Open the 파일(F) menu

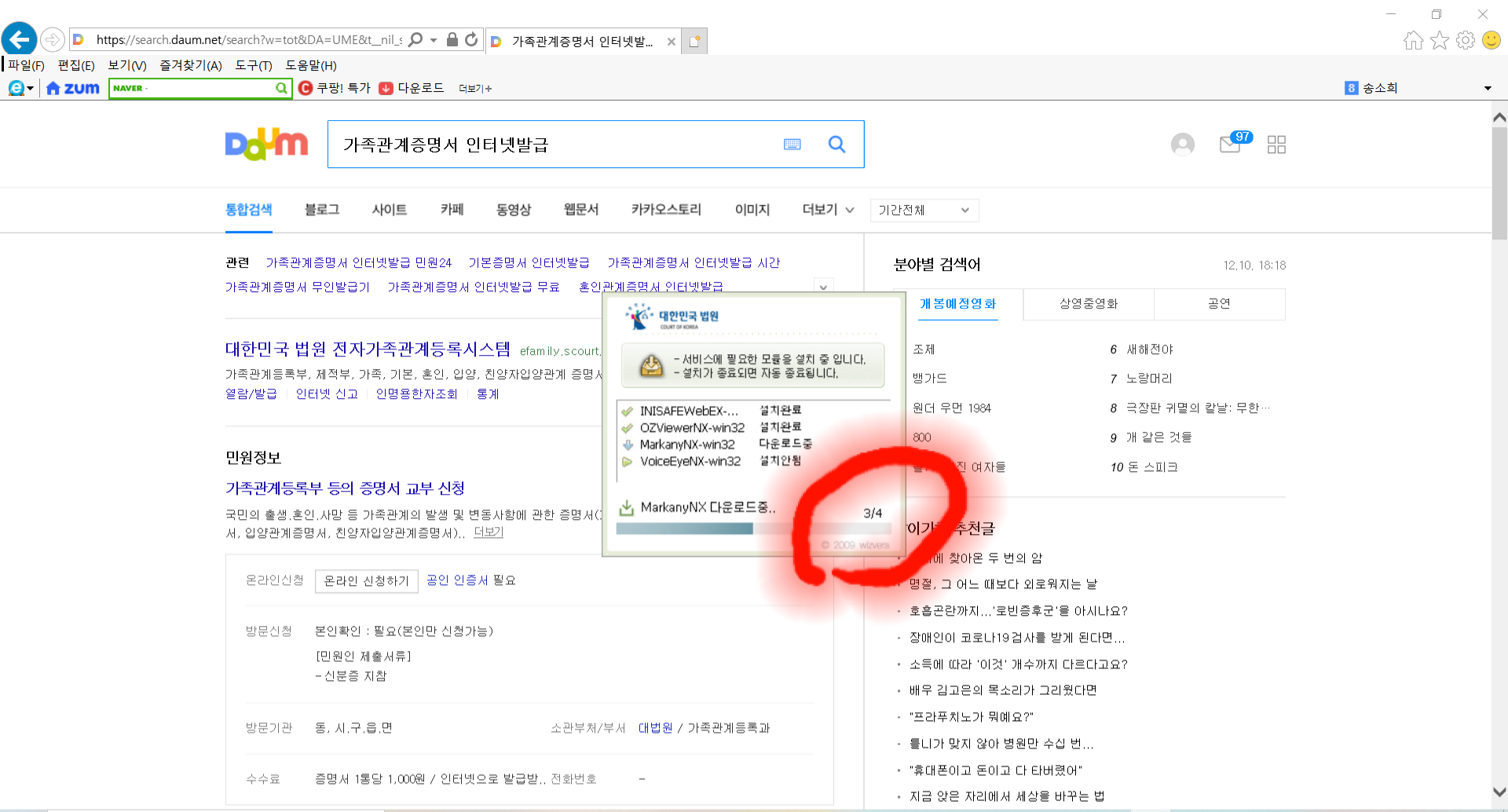click(x=26, y=65)
